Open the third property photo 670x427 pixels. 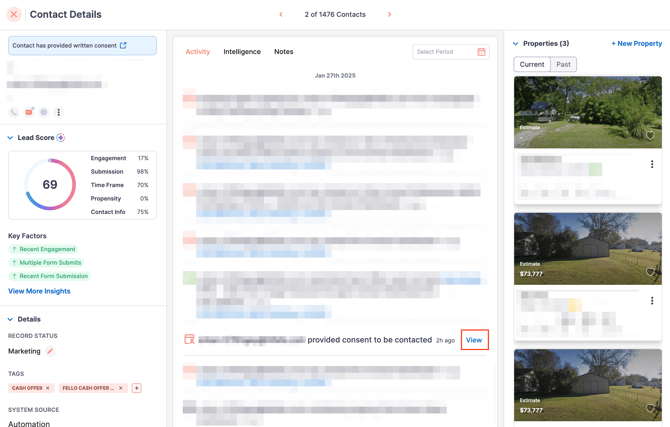(588, 385)
